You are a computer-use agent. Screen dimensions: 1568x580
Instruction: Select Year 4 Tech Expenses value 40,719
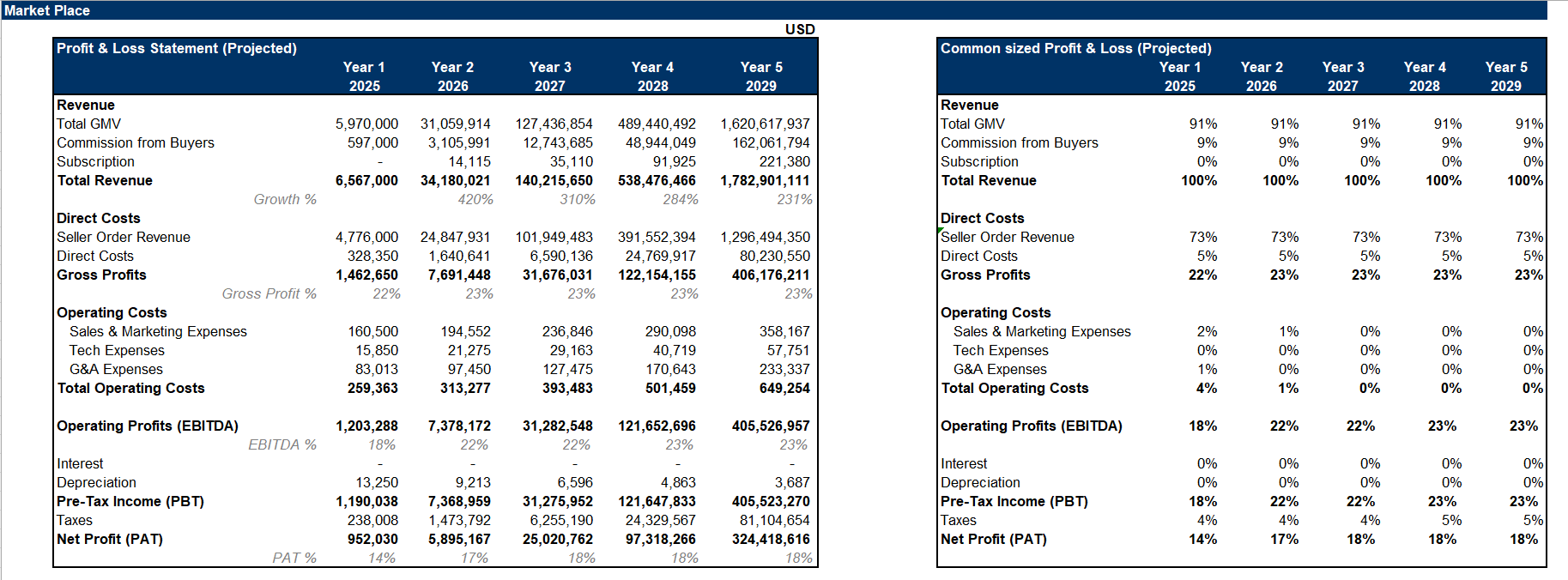tap(674, 350)
